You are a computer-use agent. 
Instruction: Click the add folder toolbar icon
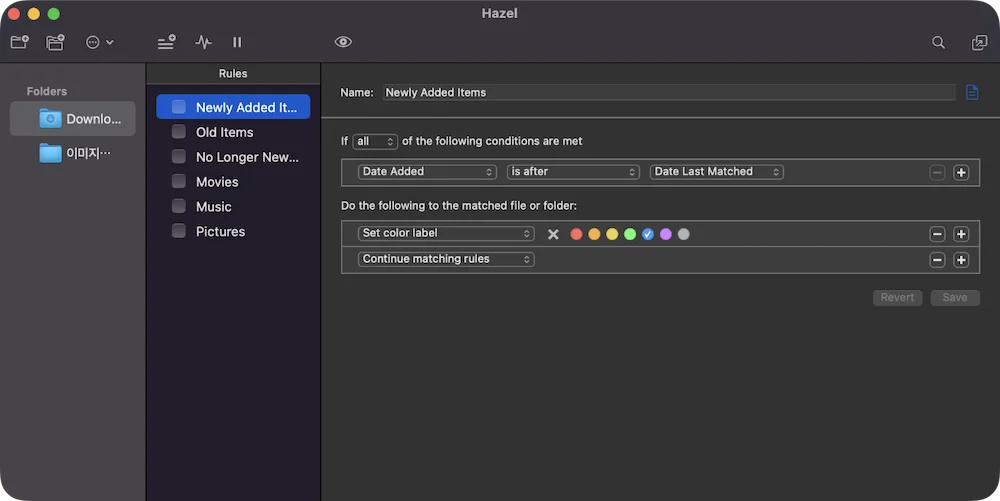(x=20, y=42)
